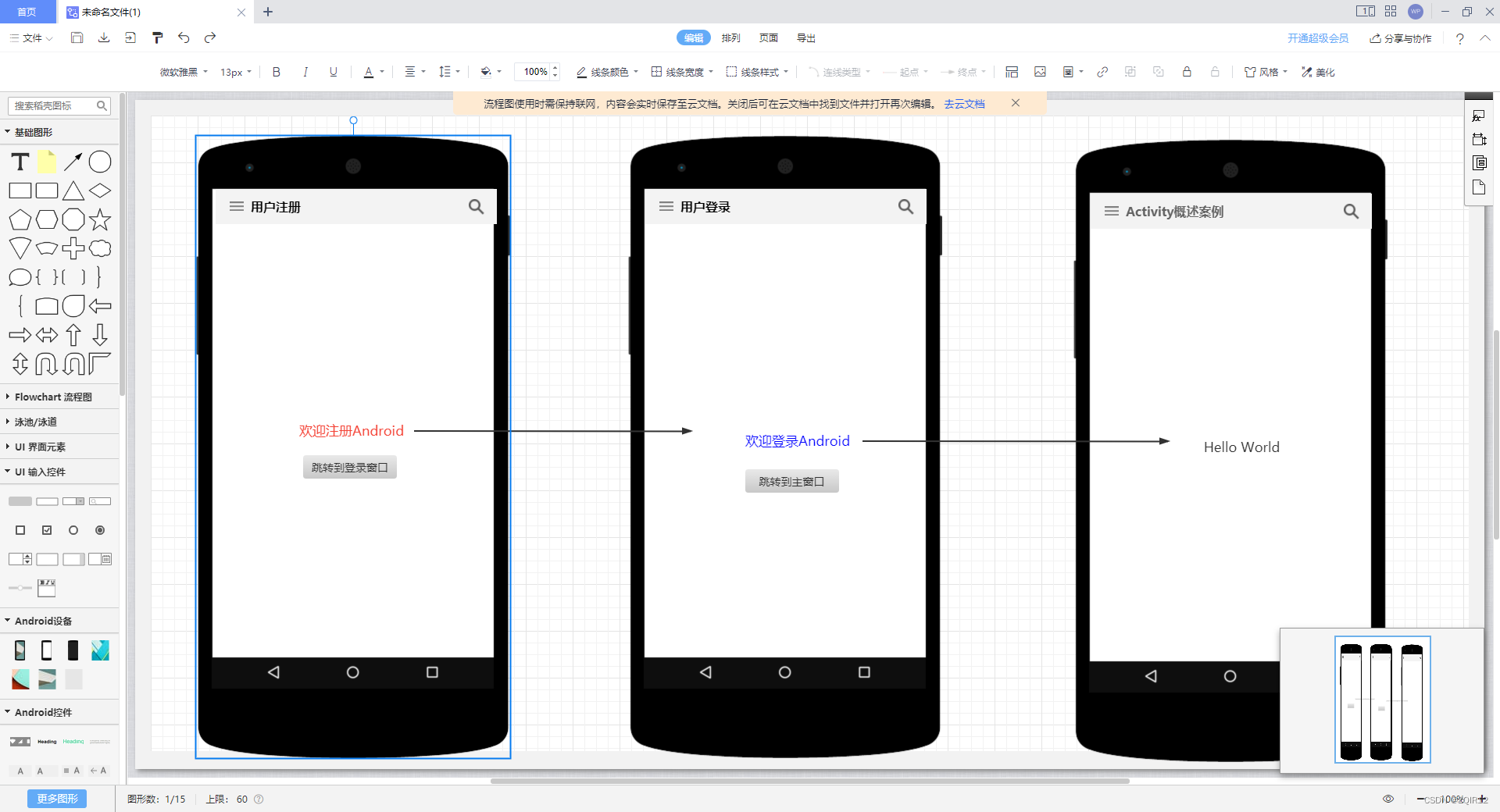This screenshot has height=812, width=1500.
Task: Select the five-pointed star shape
Action: pos(100,219)
